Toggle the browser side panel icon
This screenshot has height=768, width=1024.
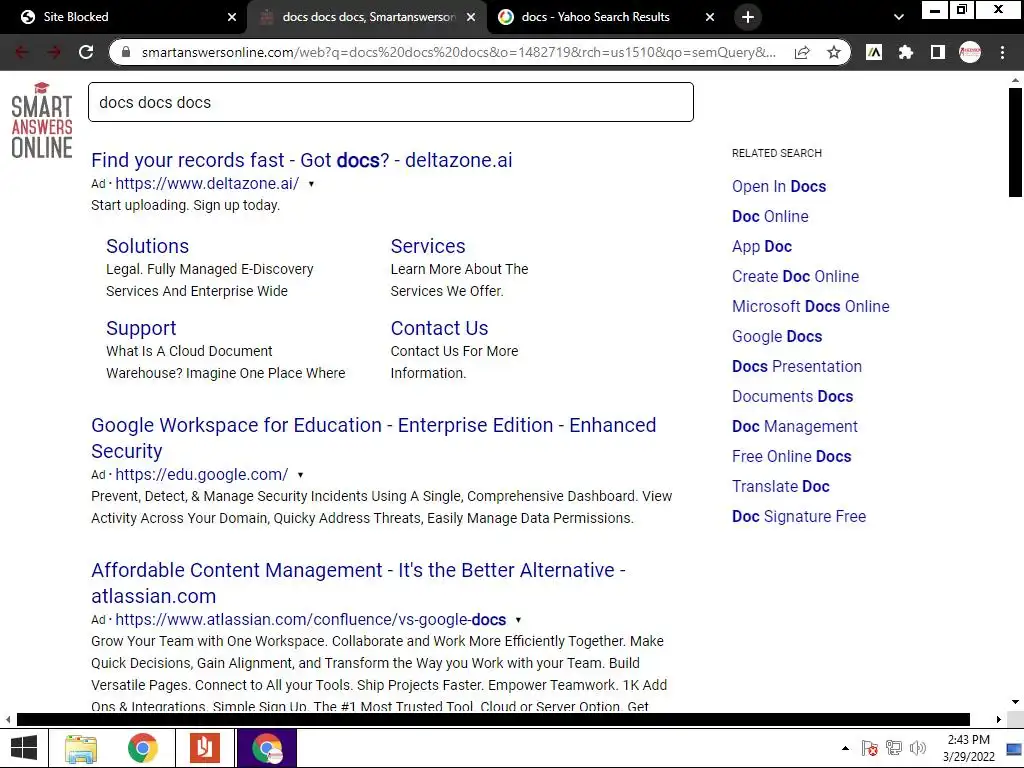coord(937,52)
